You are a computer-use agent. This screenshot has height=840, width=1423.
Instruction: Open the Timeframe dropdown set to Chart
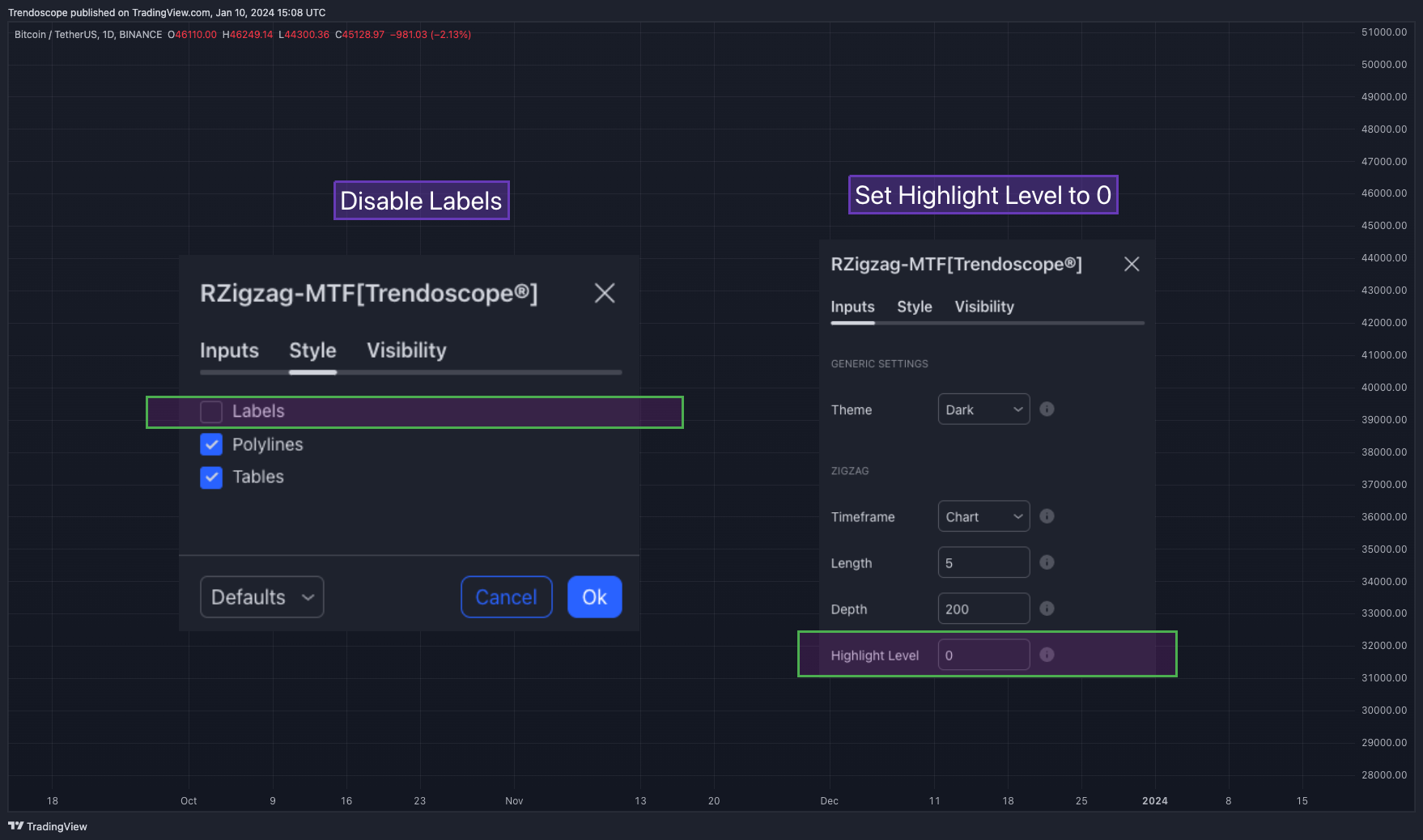pyautogui.click(x=983, y=516)
